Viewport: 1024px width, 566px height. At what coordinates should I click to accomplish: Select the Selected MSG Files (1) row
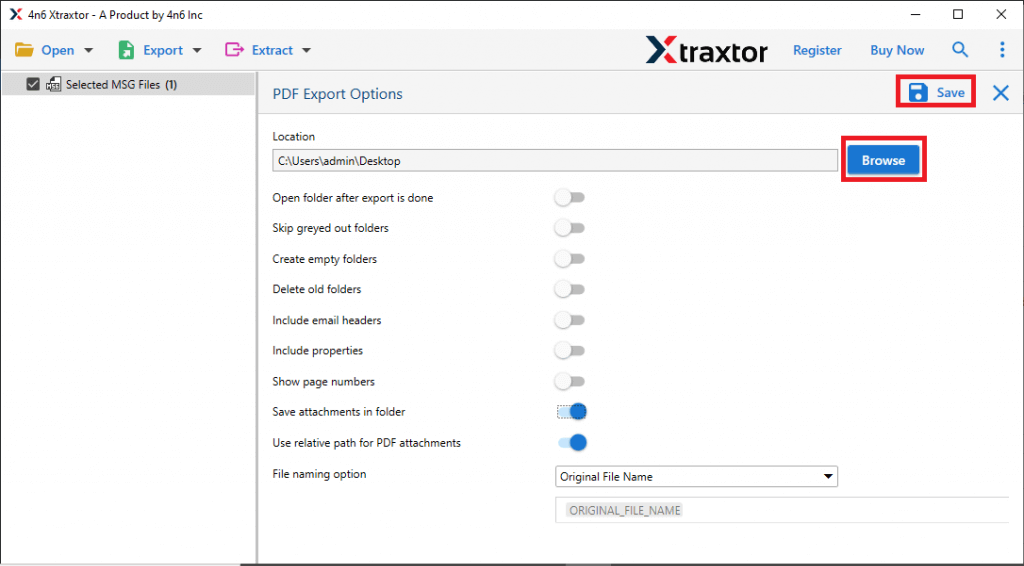[128, 84]
